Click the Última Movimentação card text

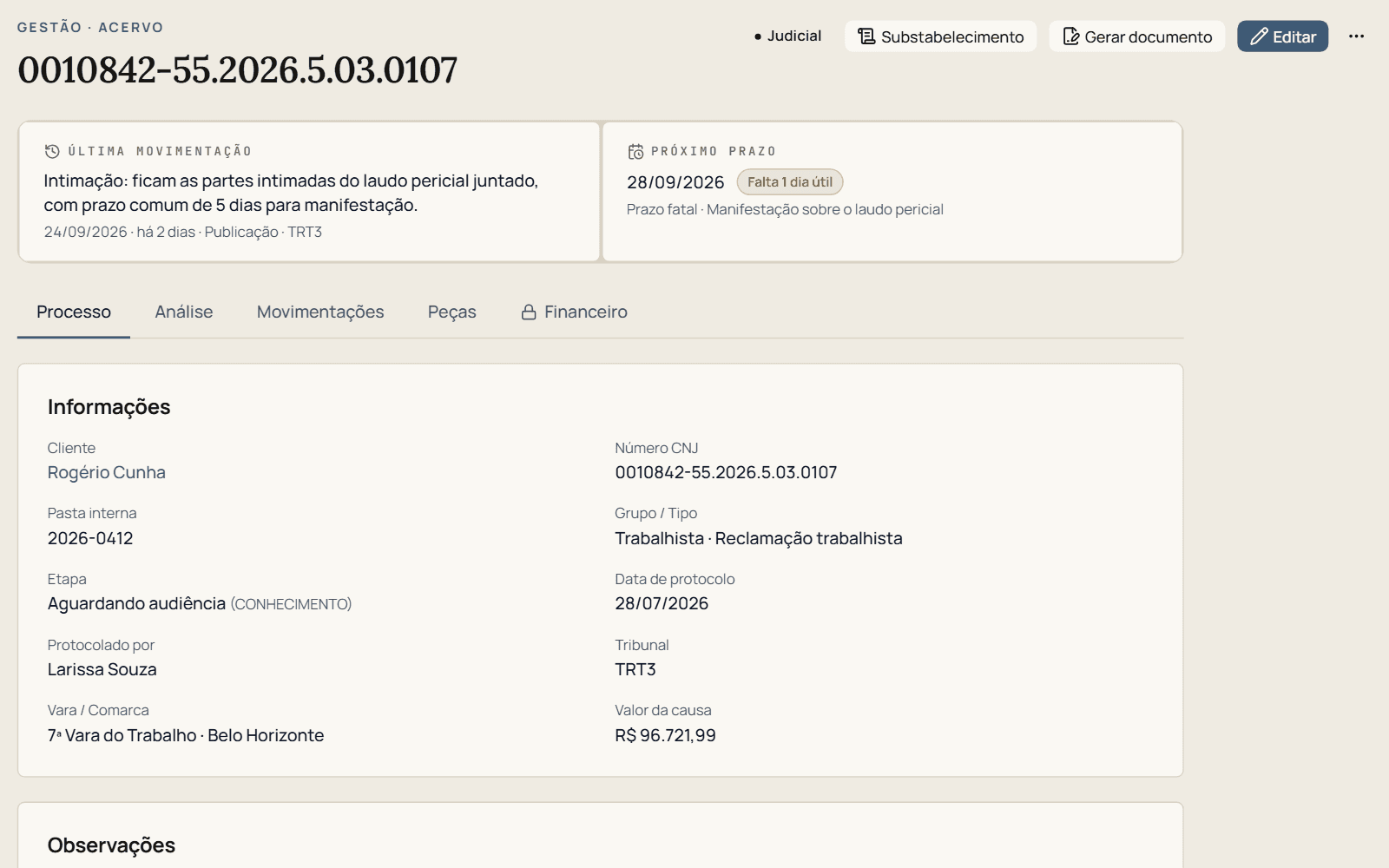tap(291, 193)
